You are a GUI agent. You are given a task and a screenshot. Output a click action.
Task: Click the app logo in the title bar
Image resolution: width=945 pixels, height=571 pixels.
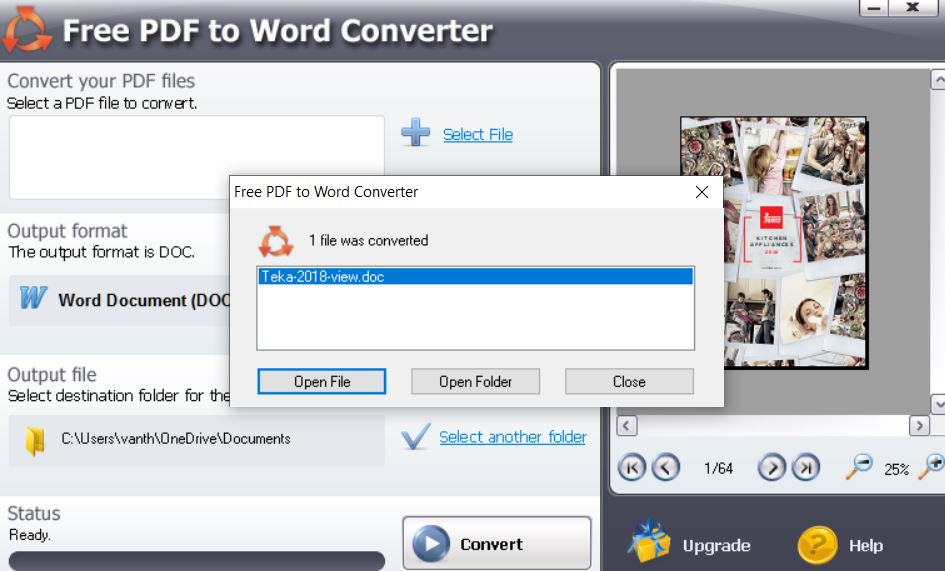[27, 30]
